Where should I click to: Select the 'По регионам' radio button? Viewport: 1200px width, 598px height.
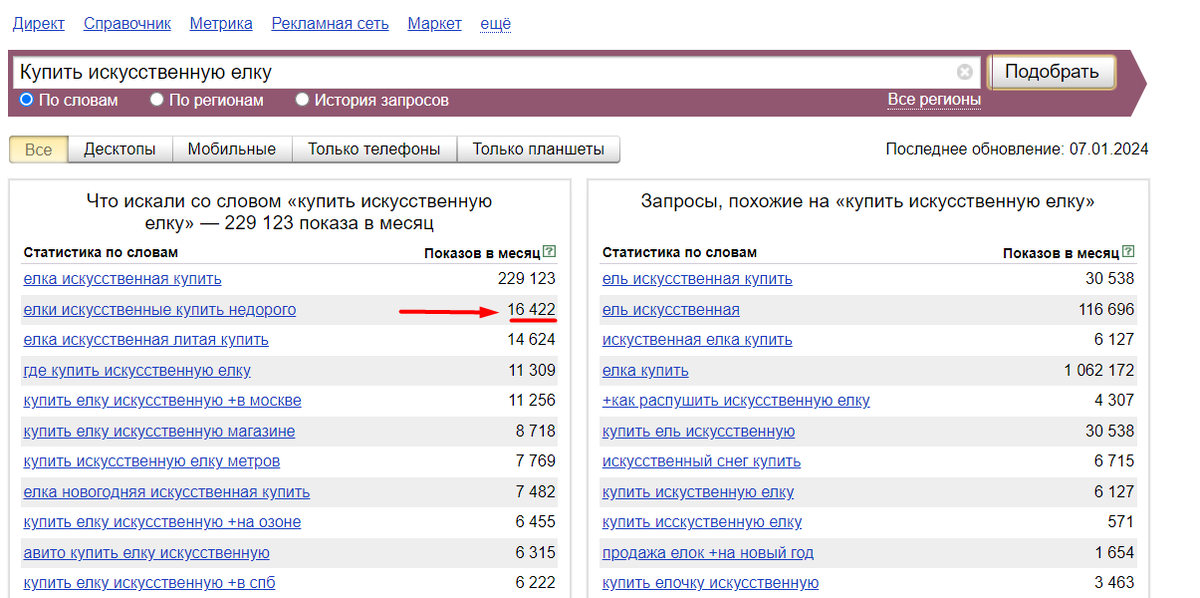pyautogui.click(x=157, y=100)
